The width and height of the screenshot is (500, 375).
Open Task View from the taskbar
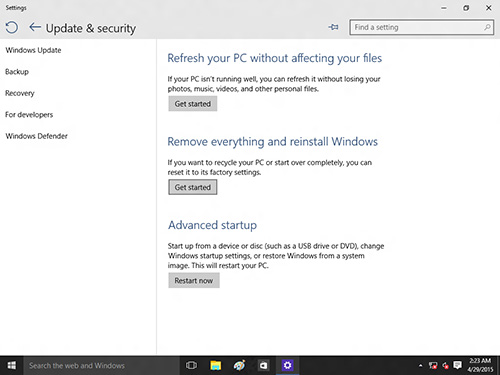[x=191, y=365]
